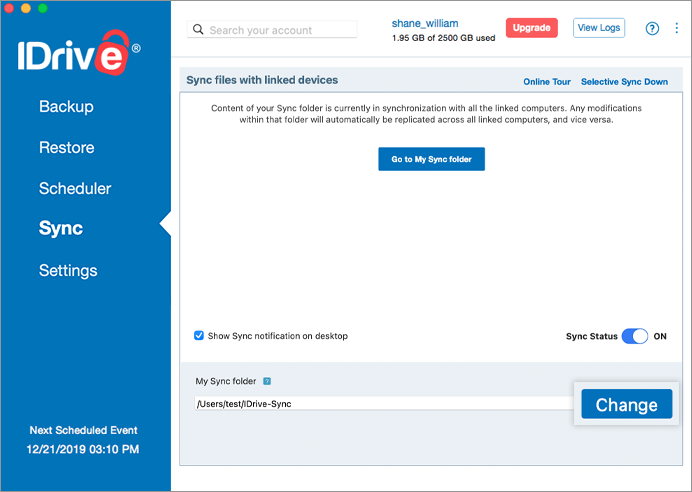
Task: Click the Change button
Action: coord(627,404)
